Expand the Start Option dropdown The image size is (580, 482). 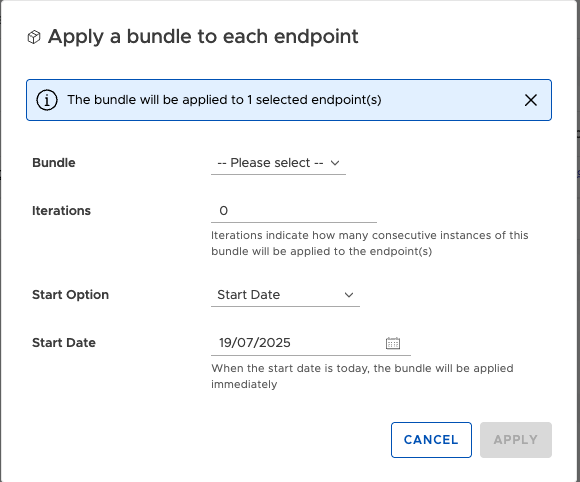285,295
